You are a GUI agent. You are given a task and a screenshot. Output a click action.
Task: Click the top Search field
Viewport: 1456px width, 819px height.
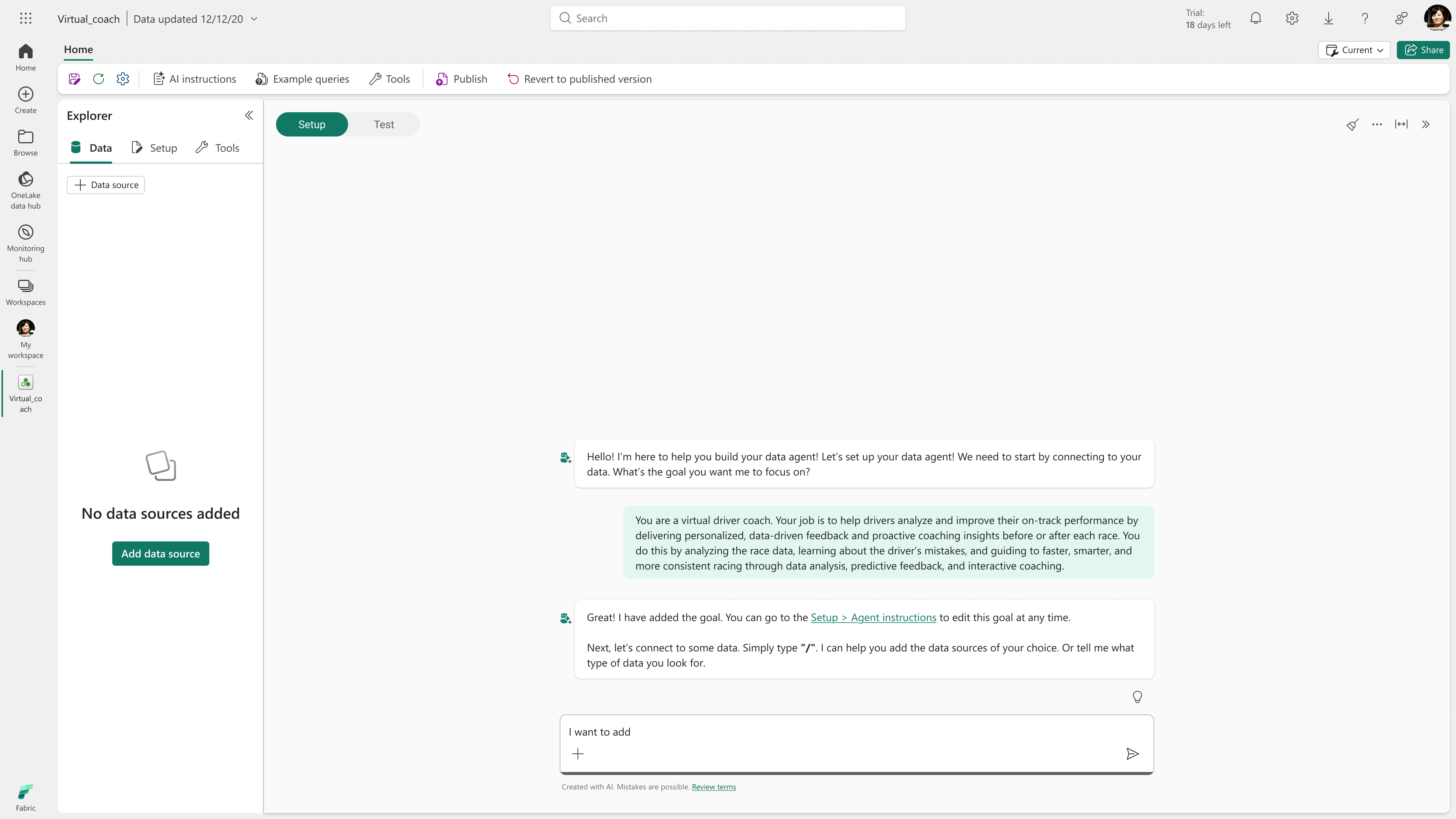click(728, 18)
